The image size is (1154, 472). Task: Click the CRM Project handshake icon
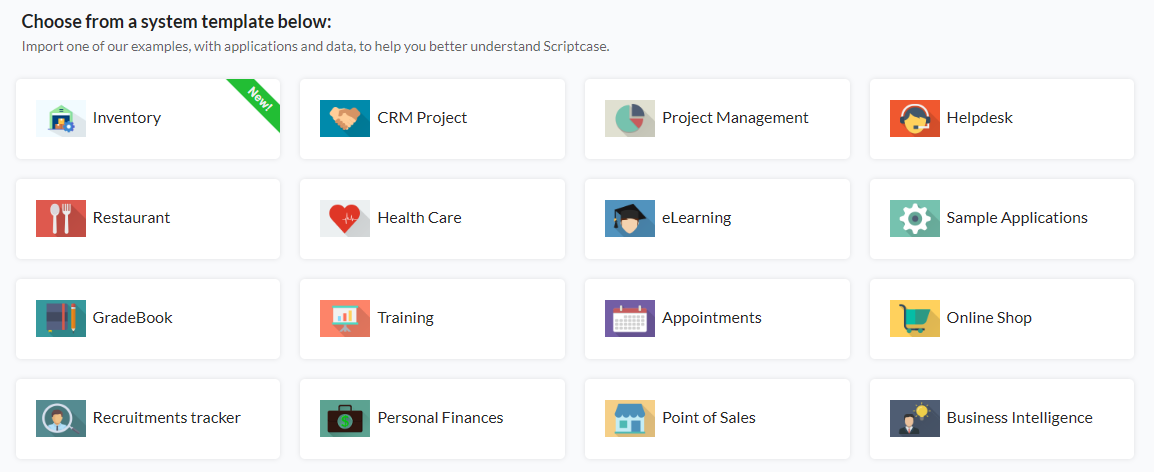coord(344,119)
